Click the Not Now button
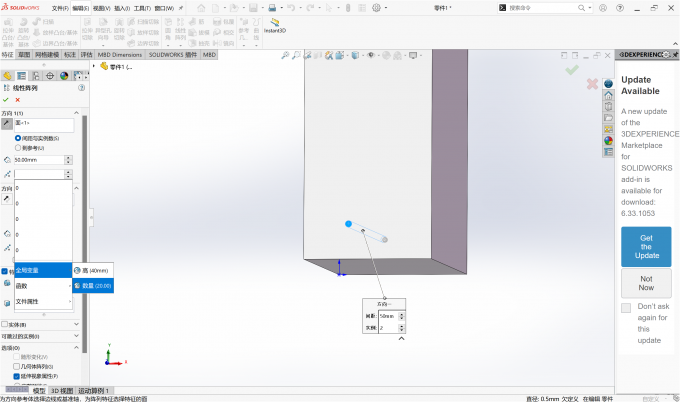Image resolution: width=680 pixels, height=402 pixels. point(646,283)
